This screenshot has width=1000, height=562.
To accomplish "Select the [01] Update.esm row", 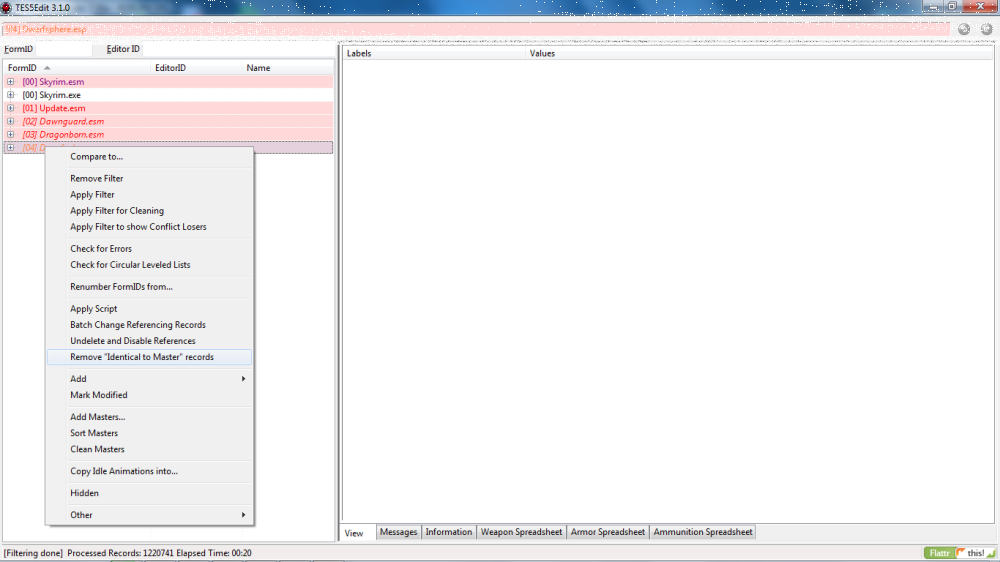I will point(168,108).
